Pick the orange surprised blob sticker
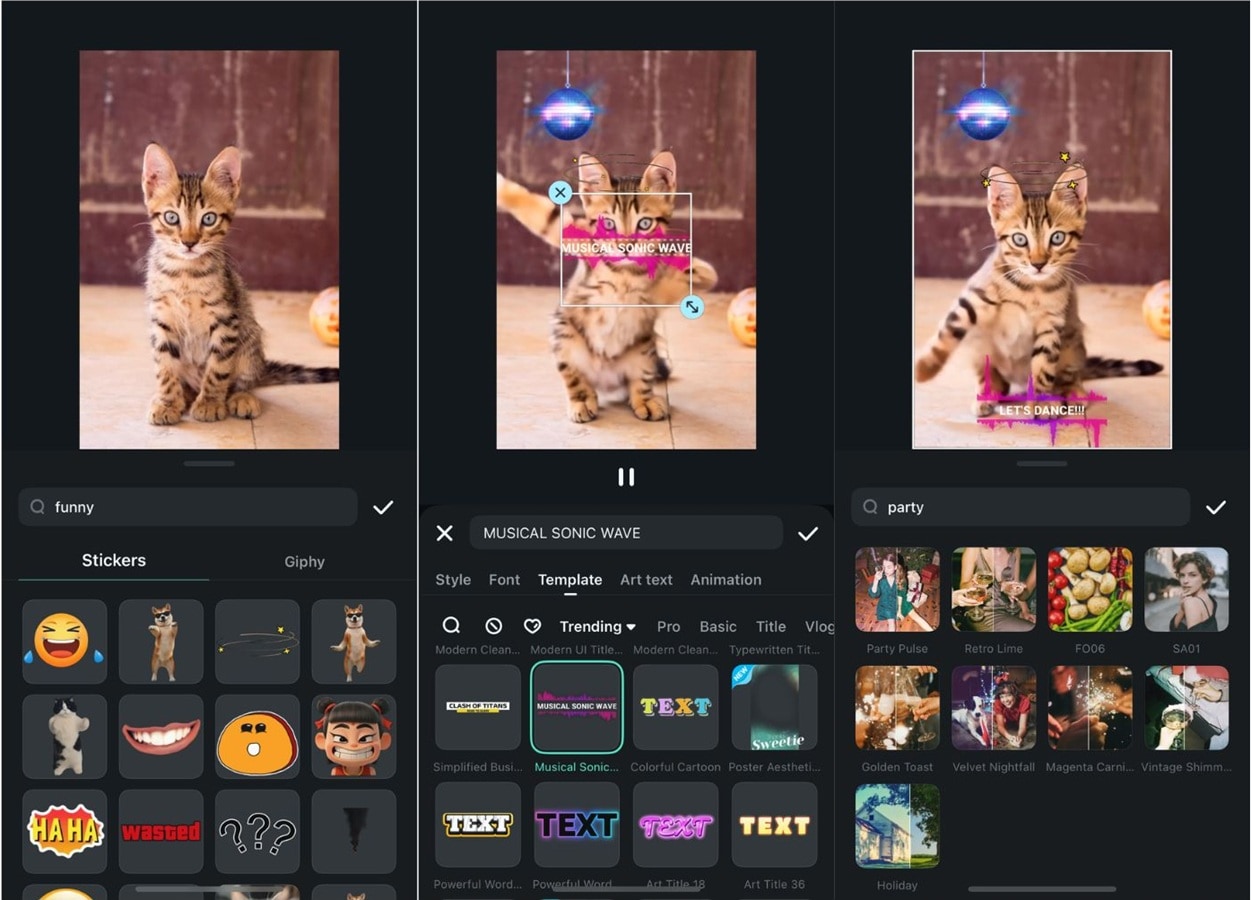 click(257, 737)
